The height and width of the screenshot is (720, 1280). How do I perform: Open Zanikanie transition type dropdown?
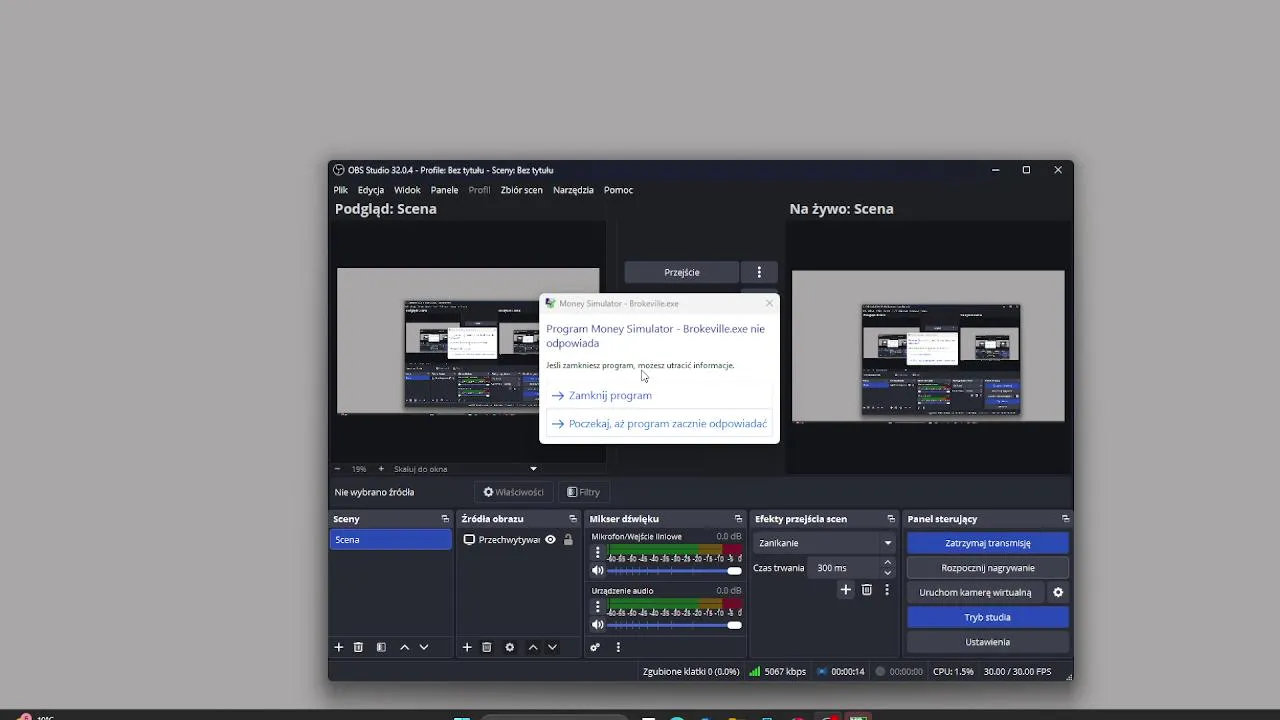pyautogui.click(x=825, y=543)
